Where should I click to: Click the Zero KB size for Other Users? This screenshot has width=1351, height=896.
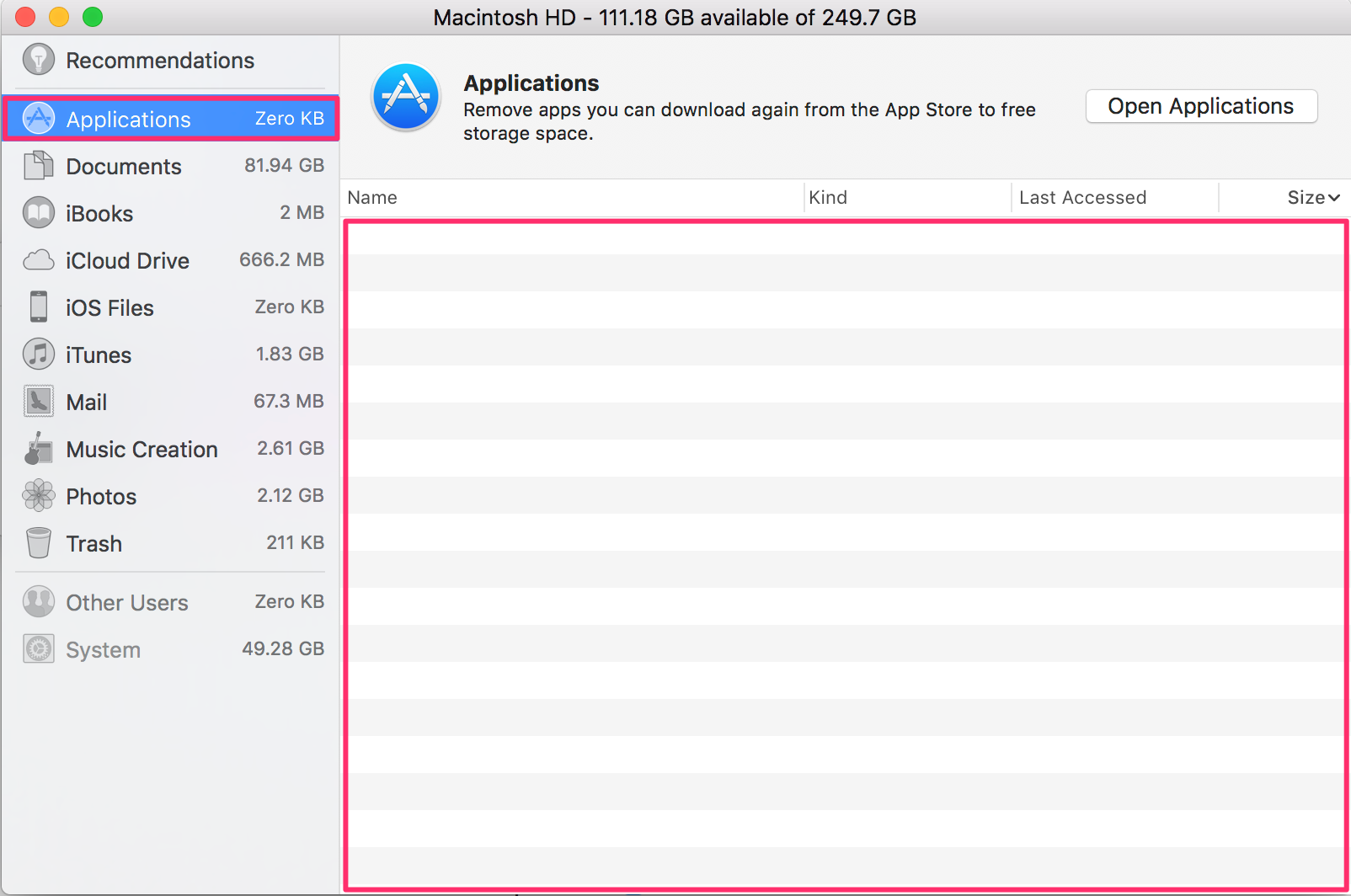pos(290,601)
